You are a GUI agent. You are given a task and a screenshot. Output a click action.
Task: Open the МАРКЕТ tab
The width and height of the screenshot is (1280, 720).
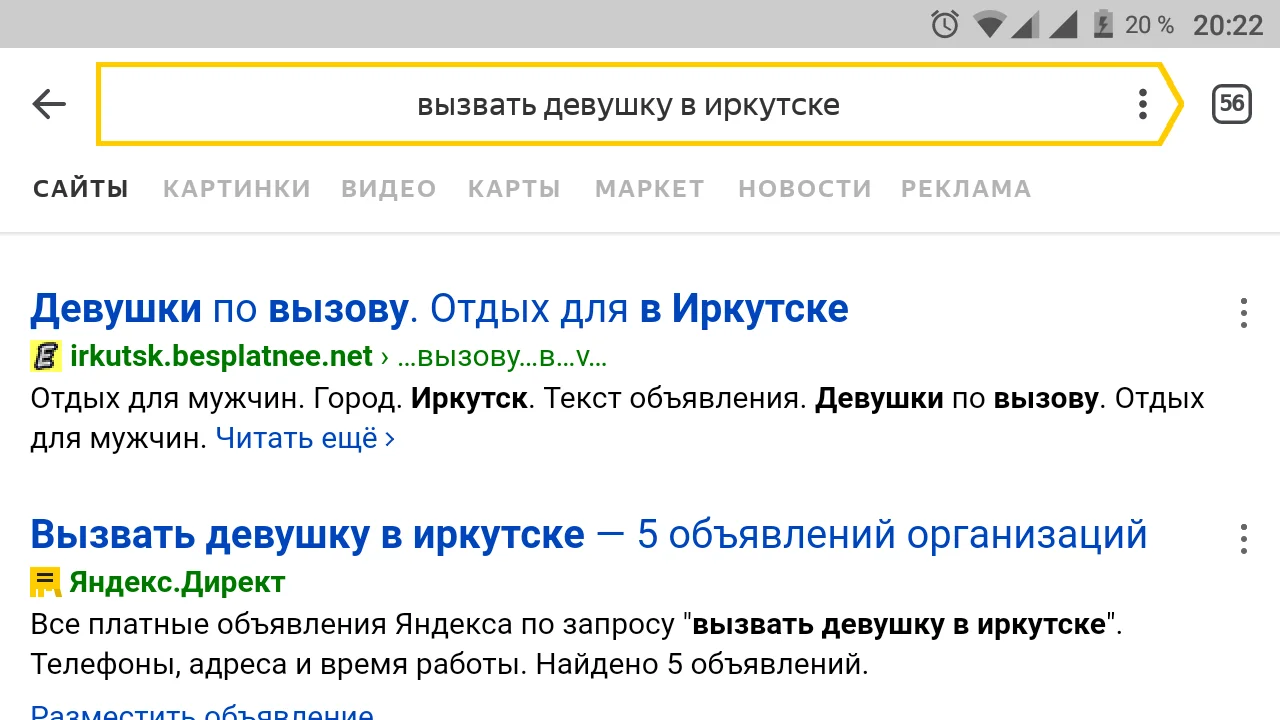click(x=649, y=188)
